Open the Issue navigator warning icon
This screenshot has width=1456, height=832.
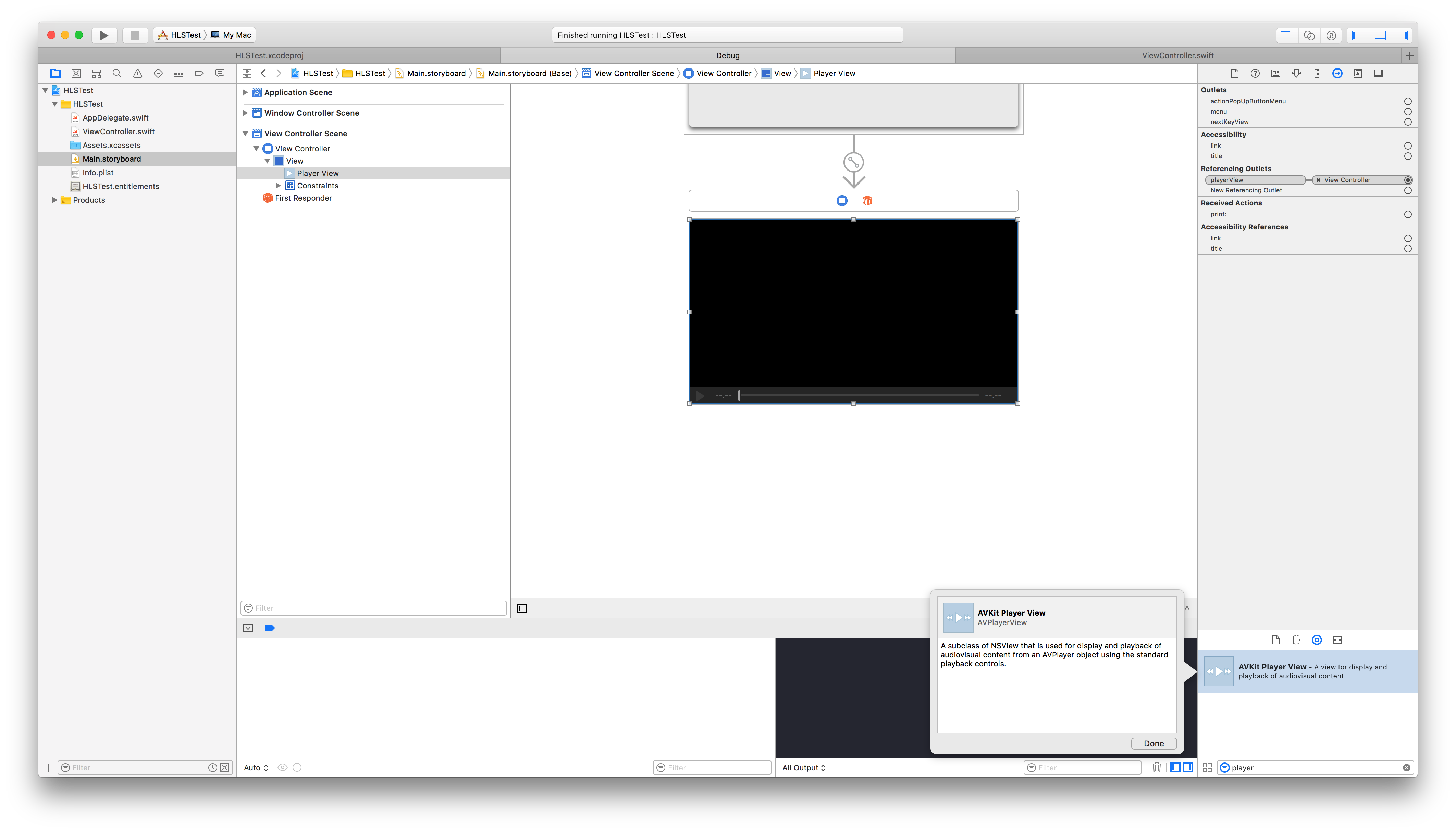(x=138, y=73)
